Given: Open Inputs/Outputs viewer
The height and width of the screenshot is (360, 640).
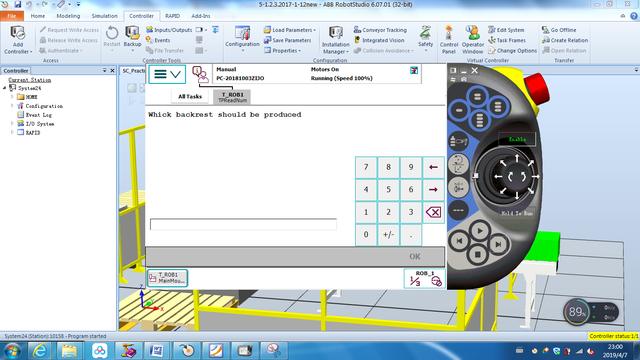Looking at the screenshot, I should (169, 30).
